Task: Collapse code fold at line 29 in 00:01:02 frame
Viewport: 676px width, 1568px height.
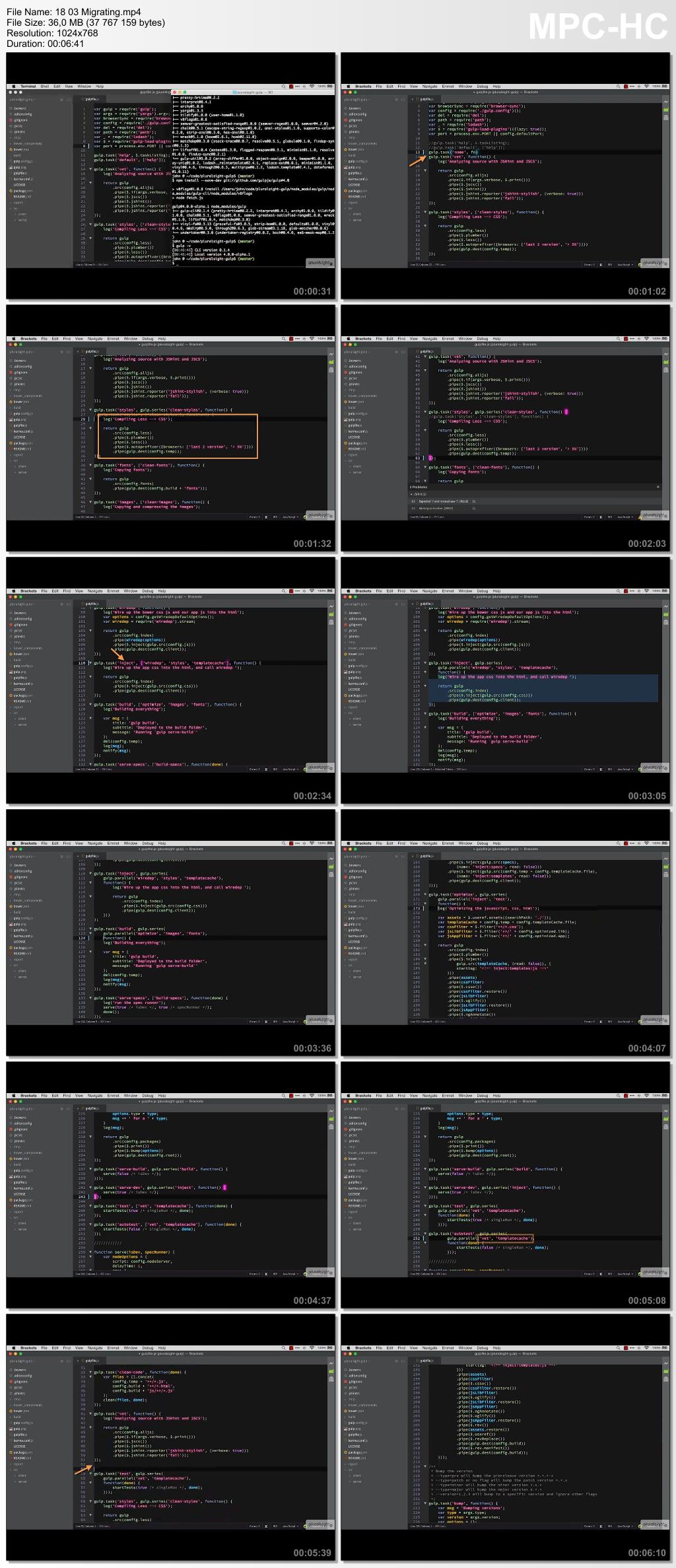Action: point(425,226)
